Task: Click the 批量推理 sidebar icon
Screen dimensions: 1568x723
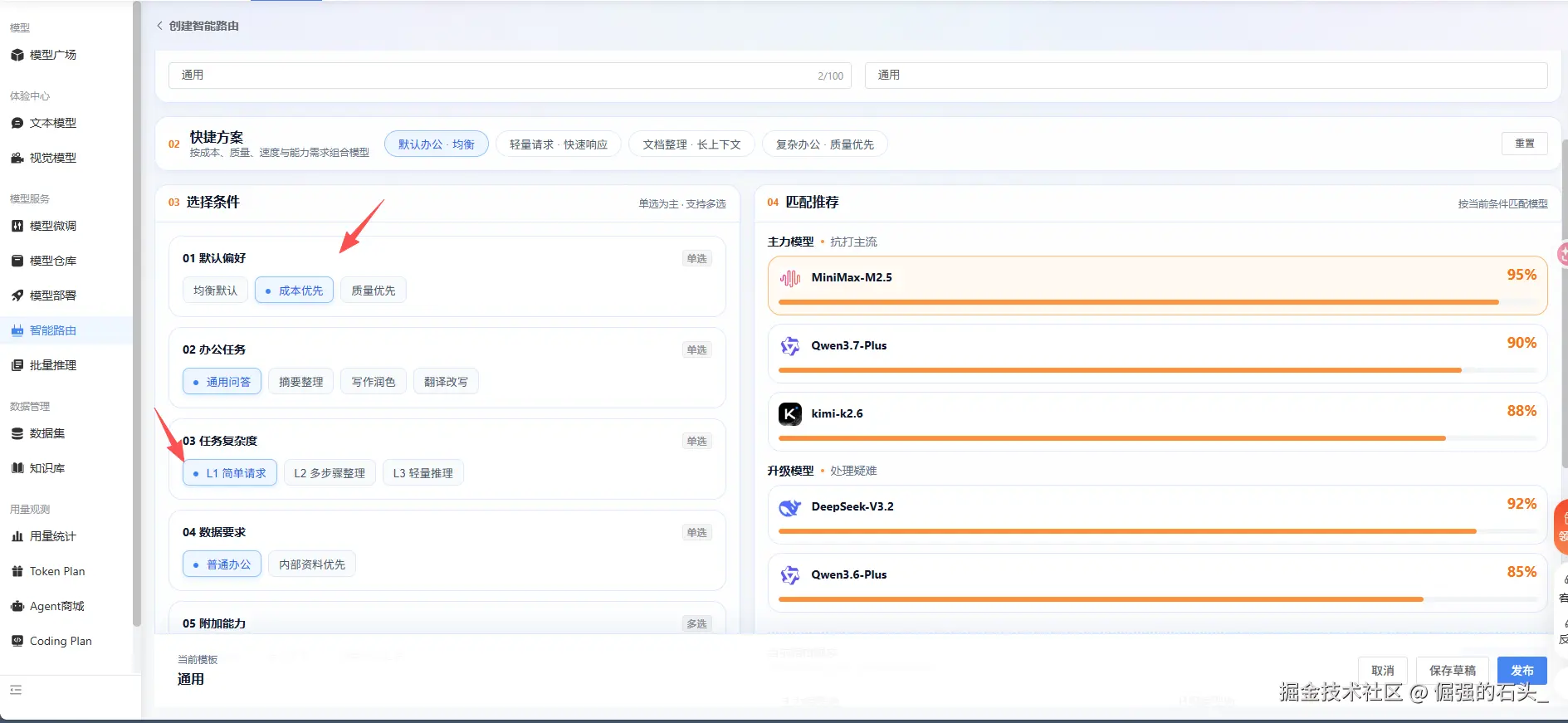Action: [17, 365]
